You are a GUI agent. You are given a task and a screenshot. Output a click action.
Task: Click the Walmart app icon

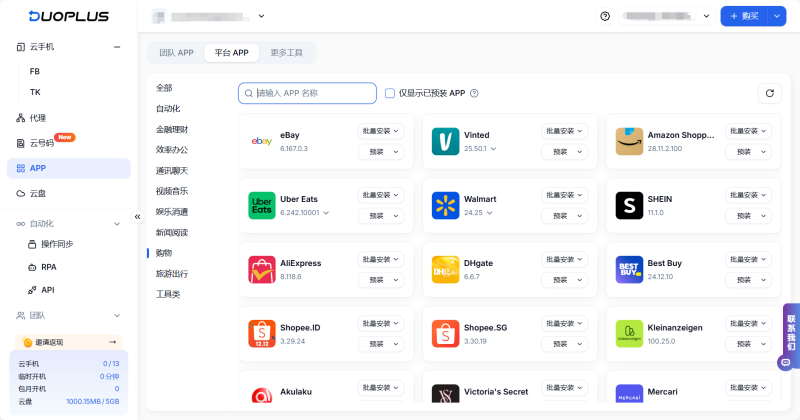click(445, 206)
